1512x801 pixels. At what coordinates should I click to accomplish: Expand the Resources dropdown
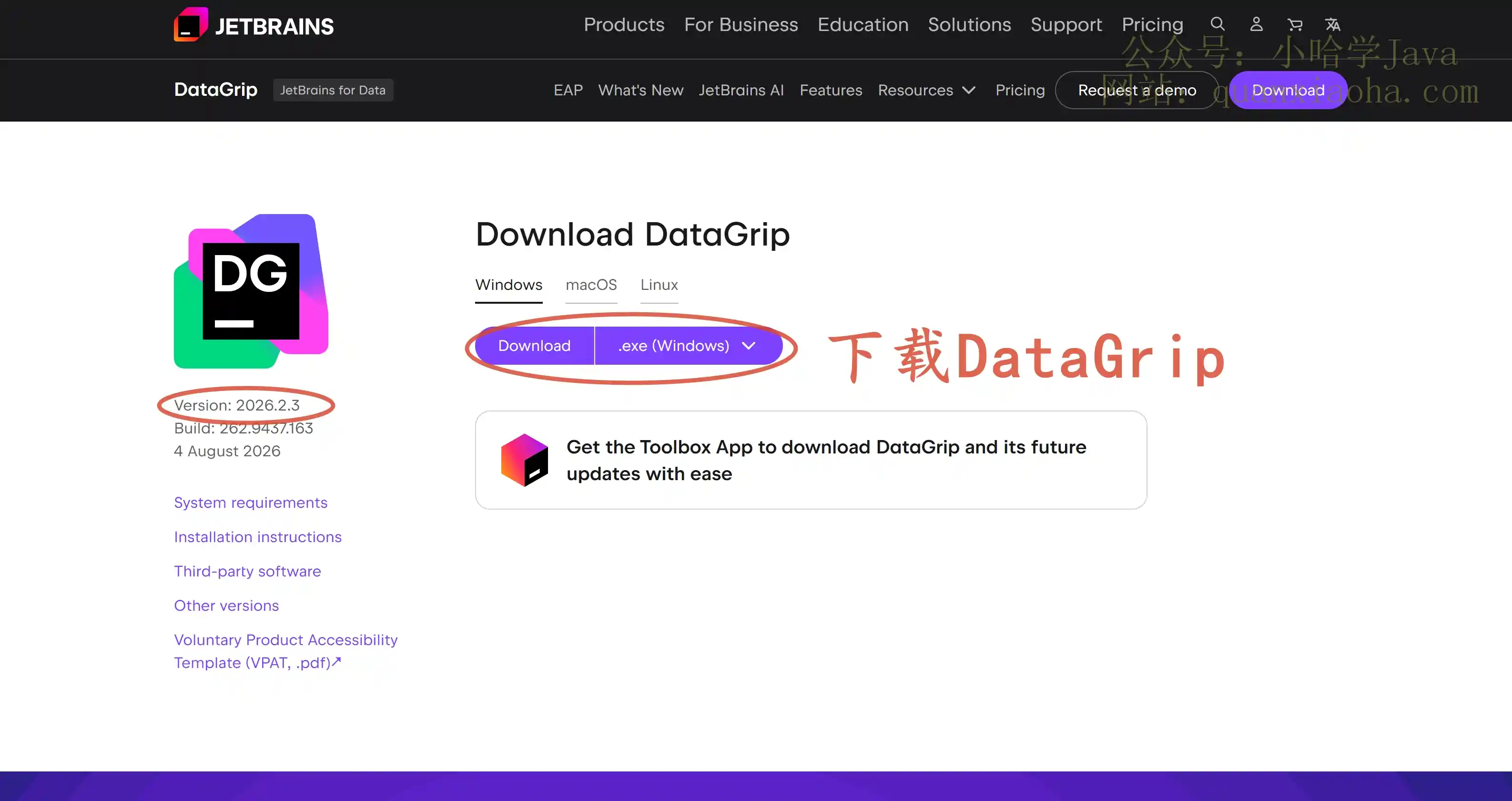click(926, 90)
